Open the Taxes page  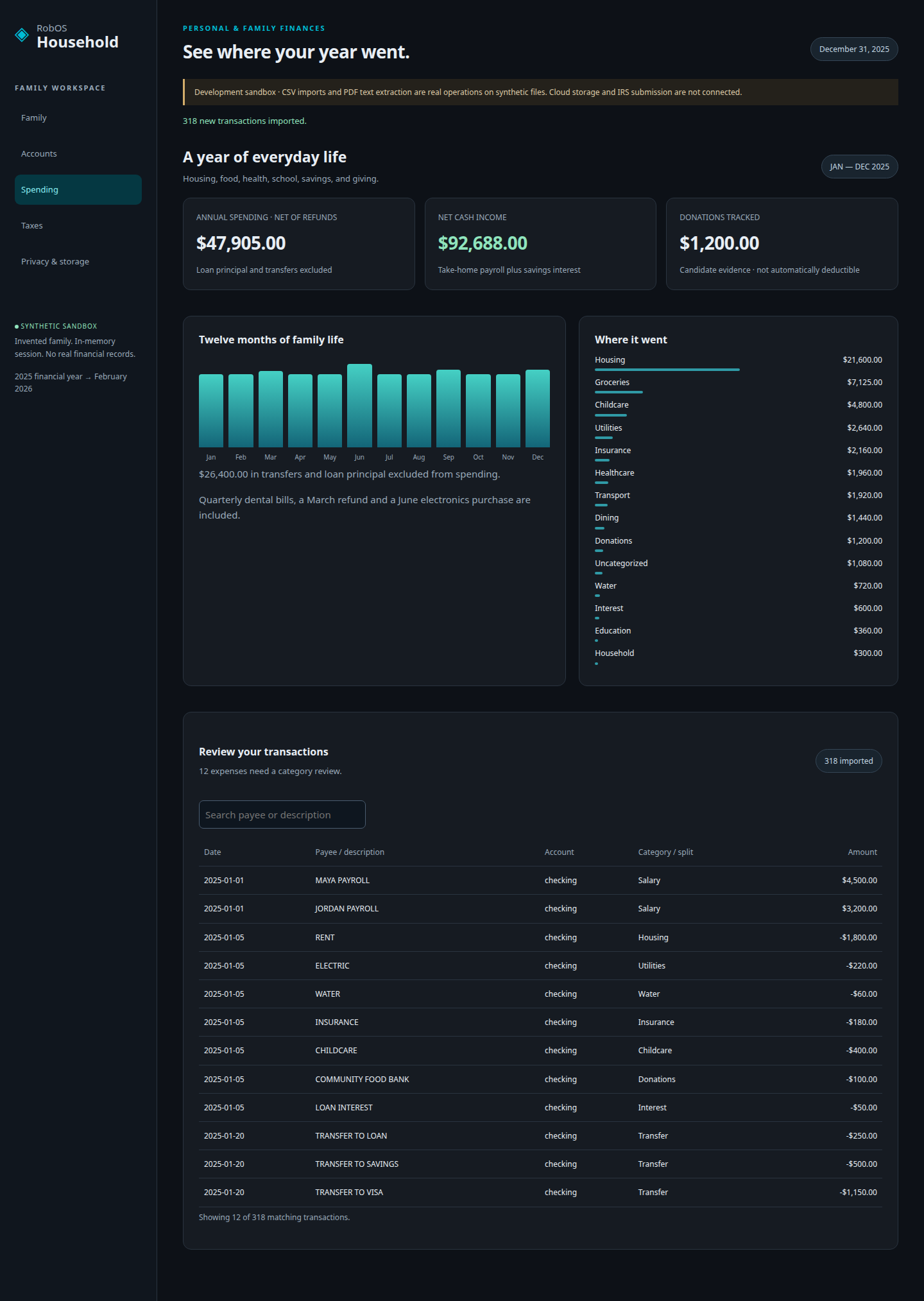pos(78,226)
